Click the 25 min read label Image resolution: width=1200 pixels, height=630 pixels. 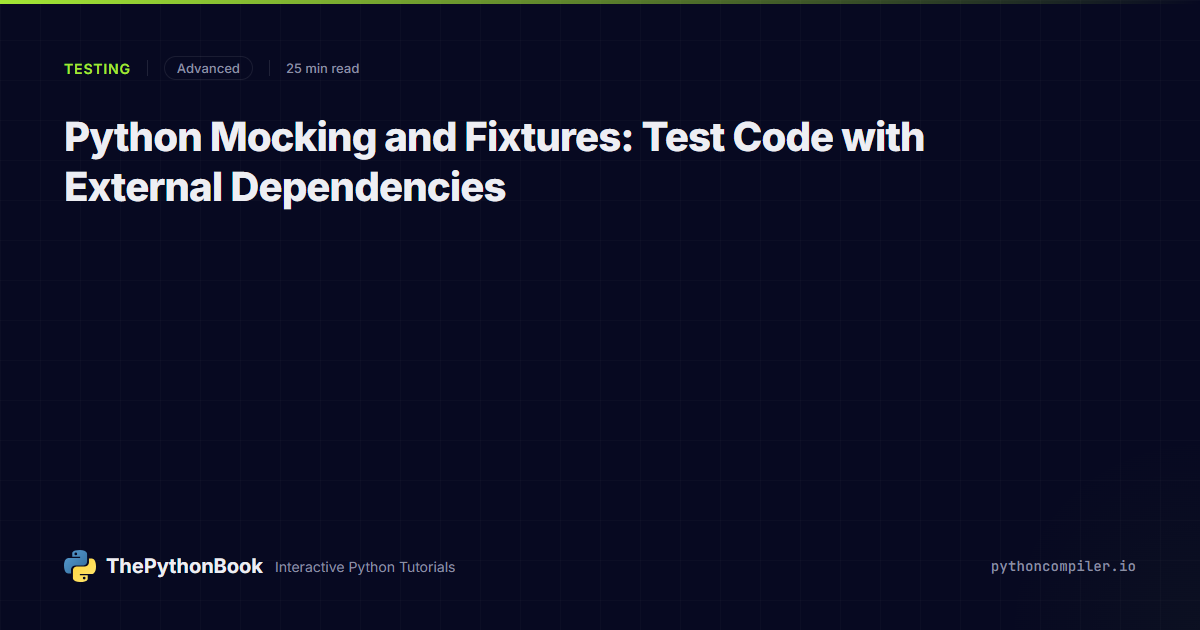click(322, 69)
